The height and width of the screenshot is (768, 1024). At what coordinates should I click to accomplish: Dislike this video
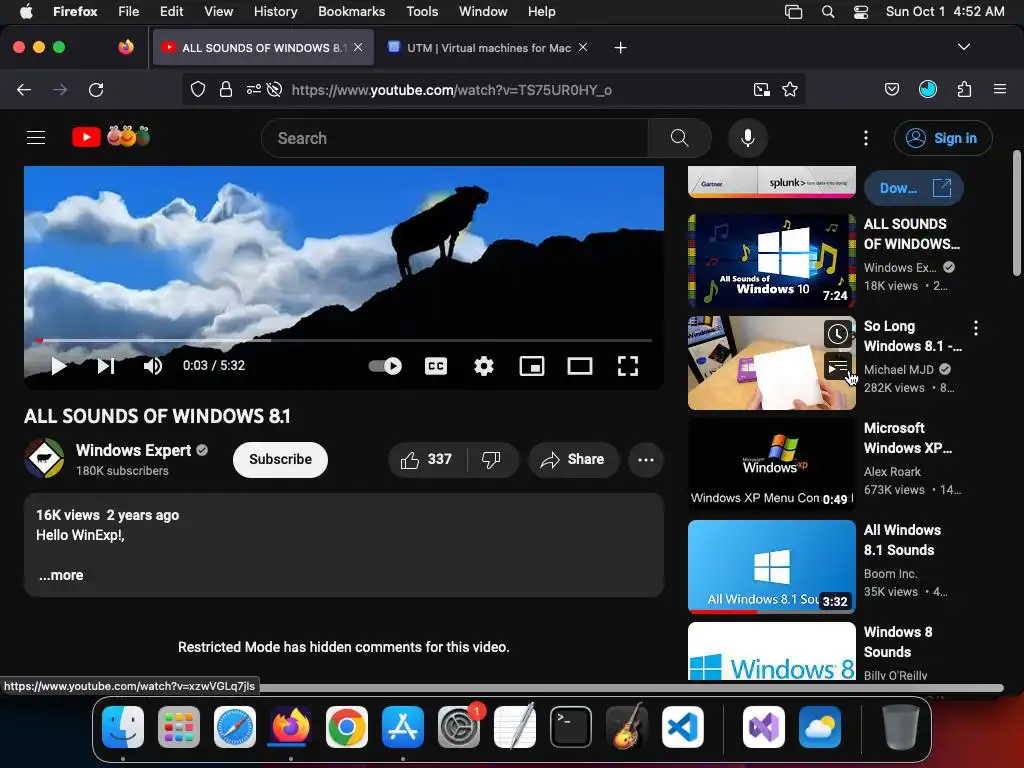click(492, 460)
